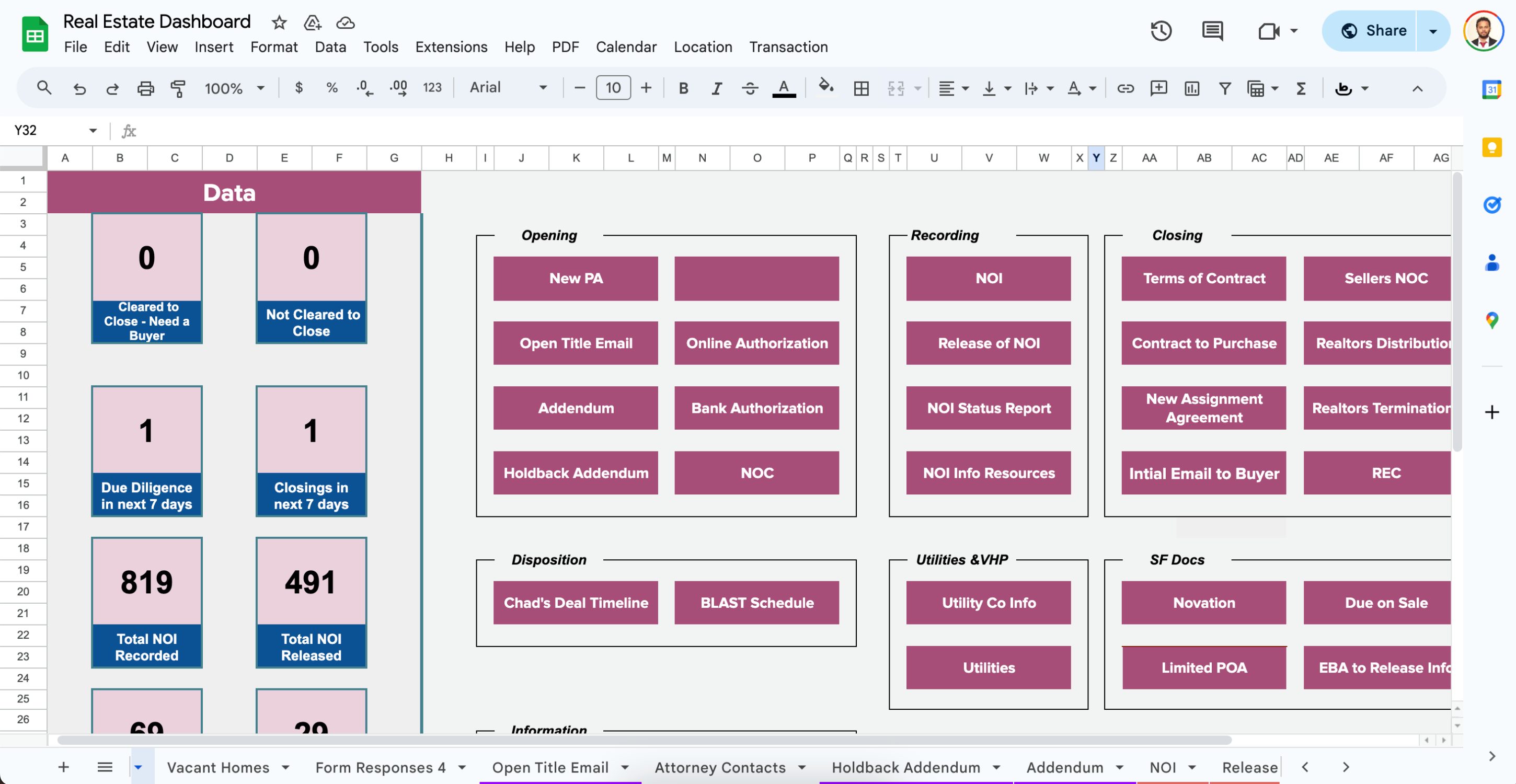Open the fill color bucket

[x=826, y=87]
